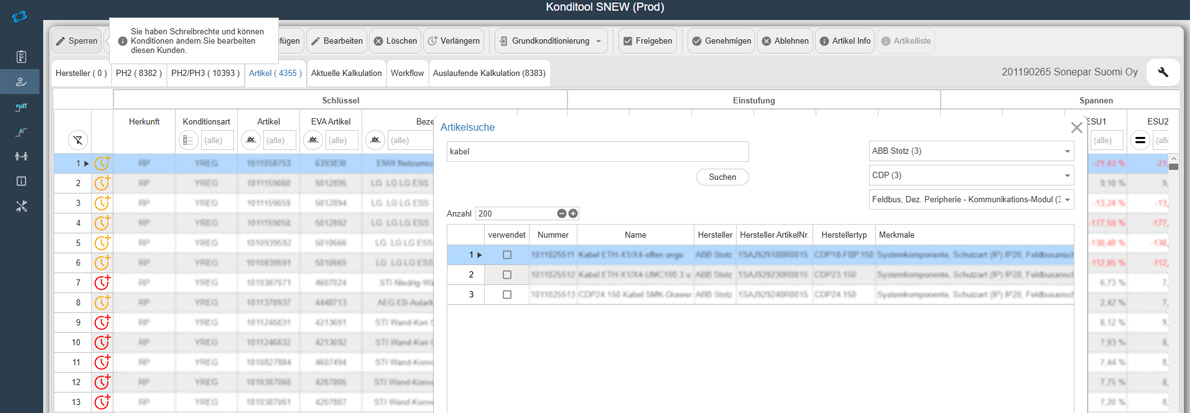1190x413 pixels.
Task: Select the customer-check sidebar icon
Action: tap(21, 82)
